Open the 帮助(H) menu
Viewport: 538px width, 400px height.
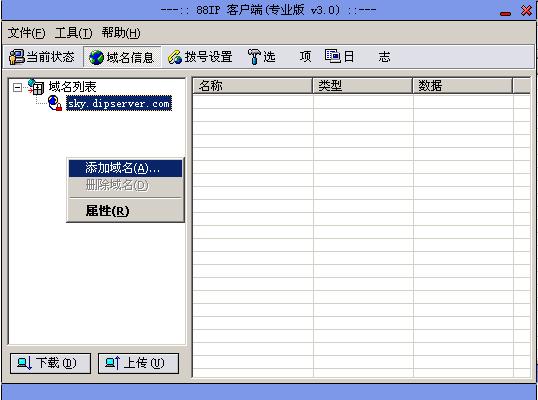coord(121,33)
